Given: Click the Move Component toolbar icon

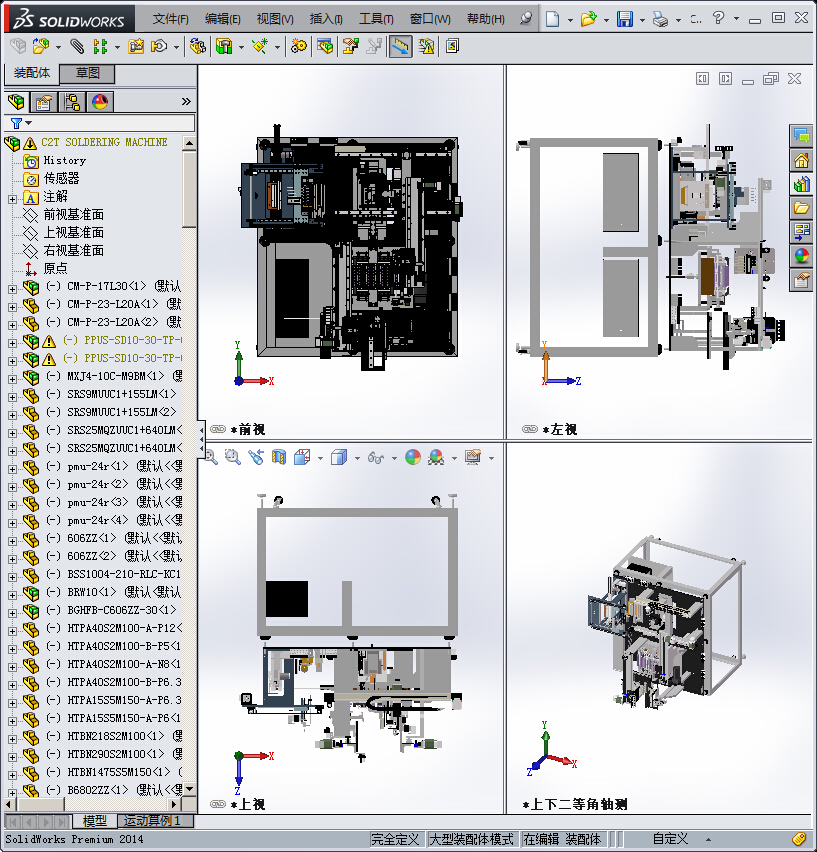Looking at the screenshot, I should tap(159, 46).
